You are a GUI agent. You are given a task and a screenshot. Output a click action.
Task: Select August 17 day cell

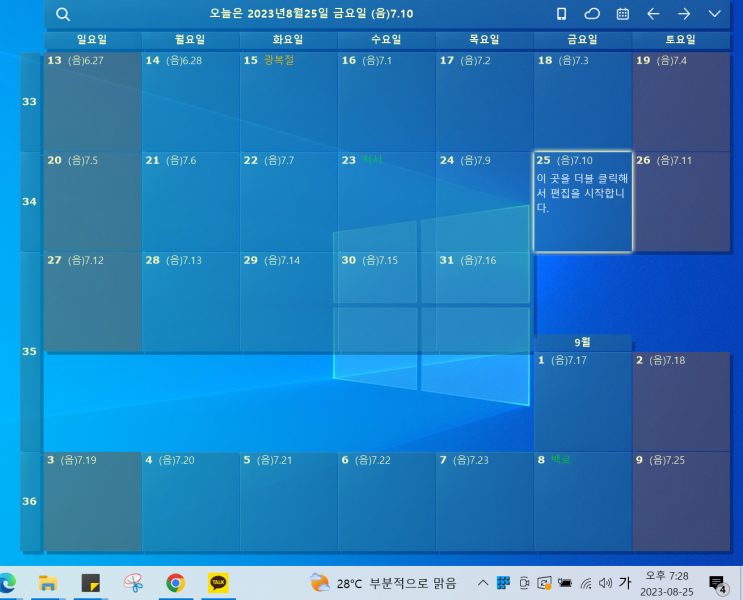click(485, 101)
